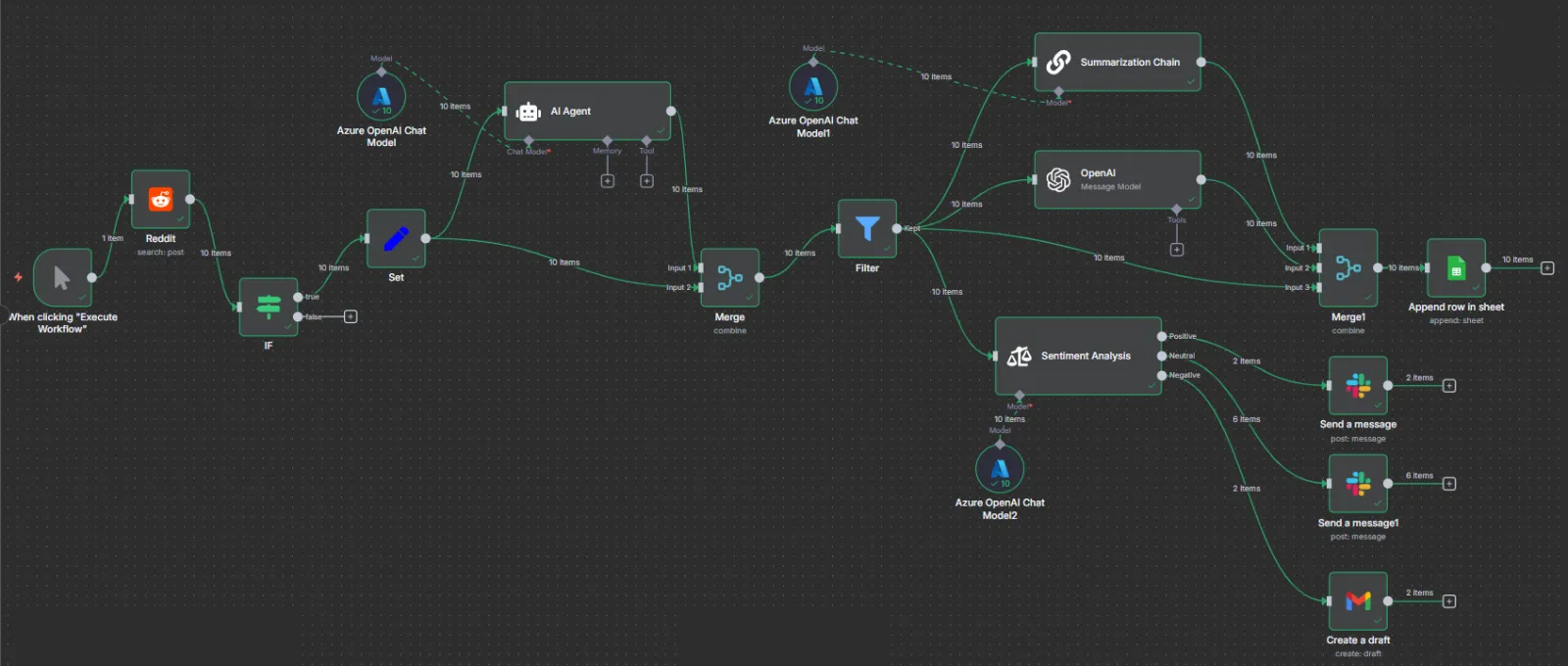Click the plus after the Send a message1 node

pyautogui.click(x=1449, y=484)
